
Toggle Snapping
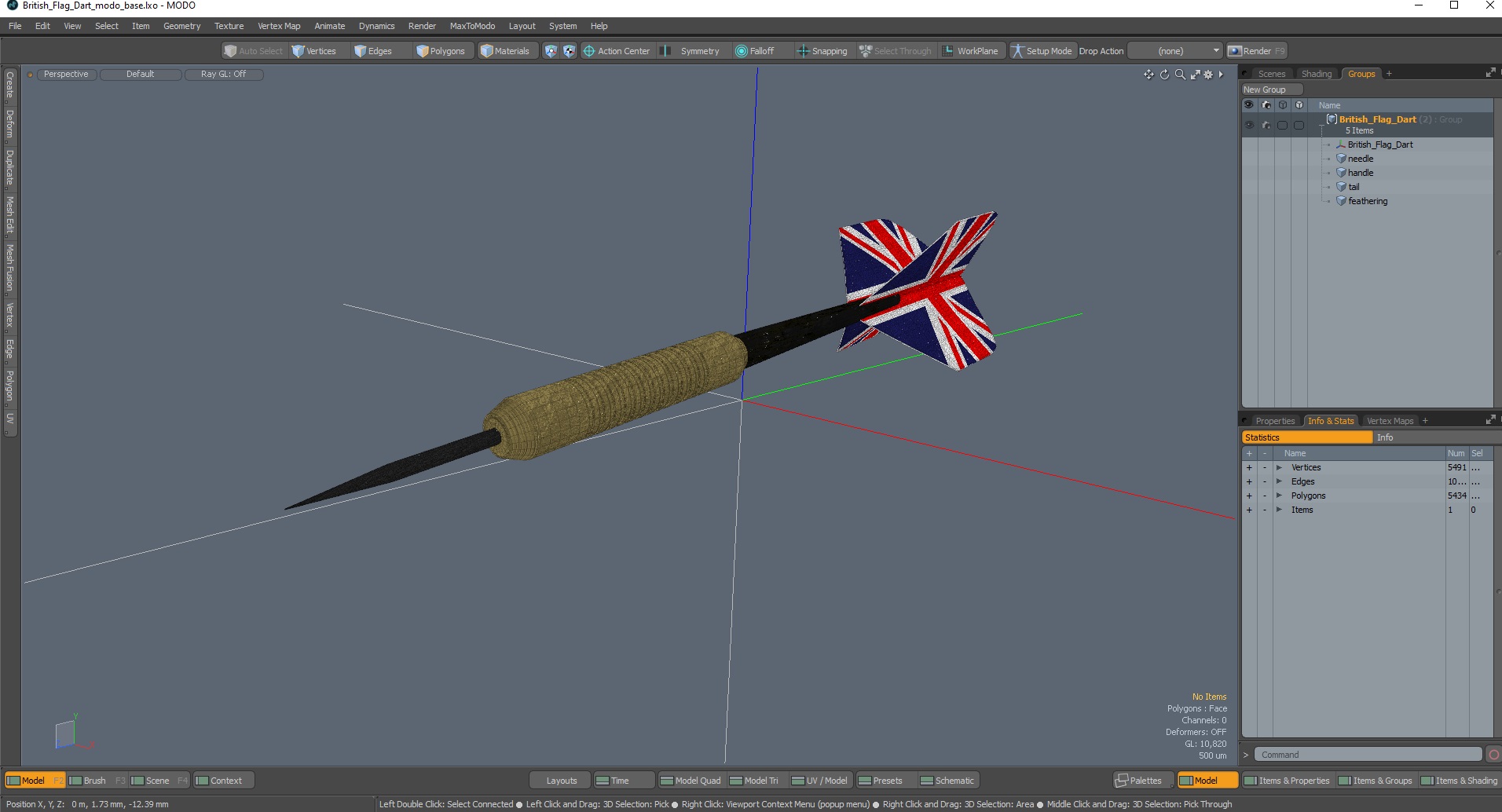822,51
